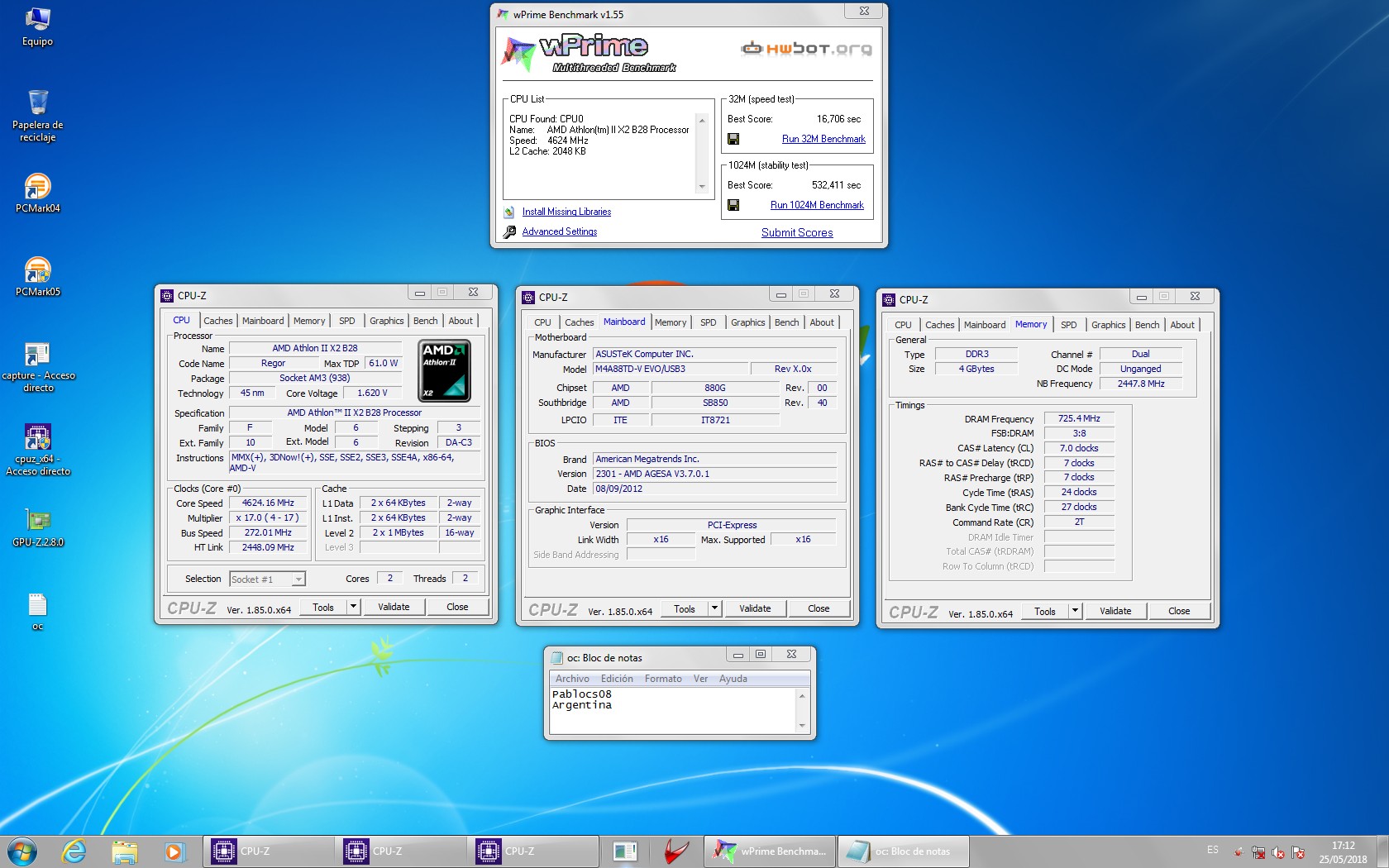Expand Tools dropdown arrow in Memory window
The width and height of the screenshot is (1389, 868).
coord(1075,611)
